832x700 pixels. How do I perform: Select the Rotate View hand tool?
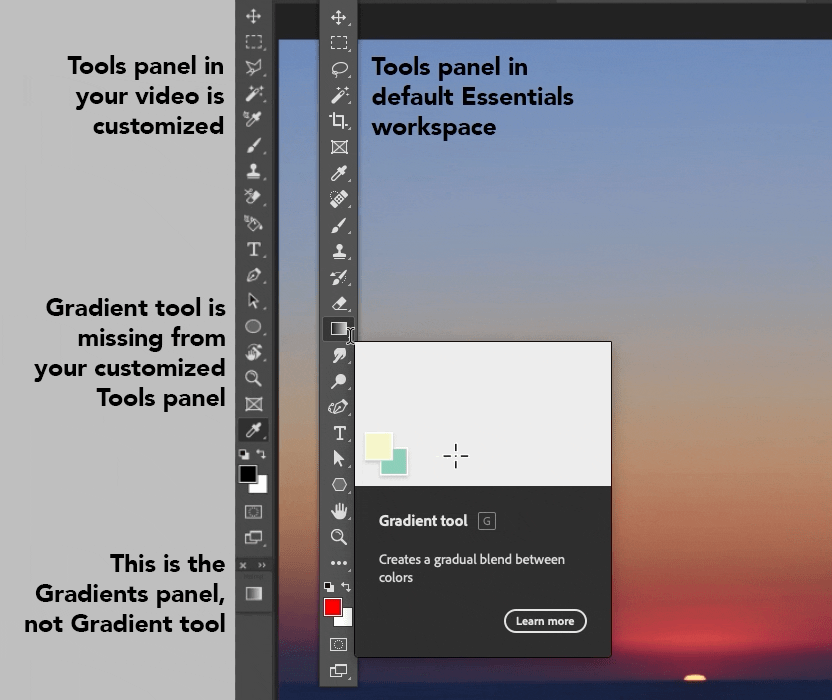254,352
